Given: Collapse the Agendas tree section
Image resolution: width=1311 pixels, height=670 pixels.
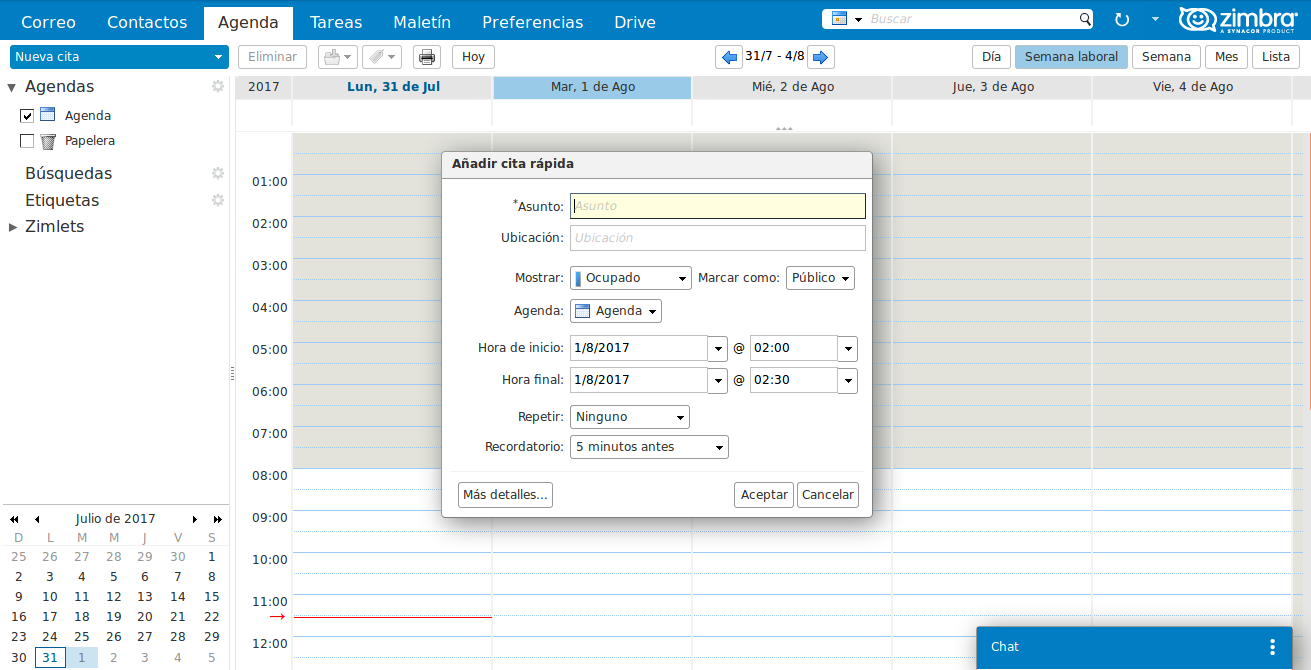Looking at the screenshot, I should tap(12, 87).
